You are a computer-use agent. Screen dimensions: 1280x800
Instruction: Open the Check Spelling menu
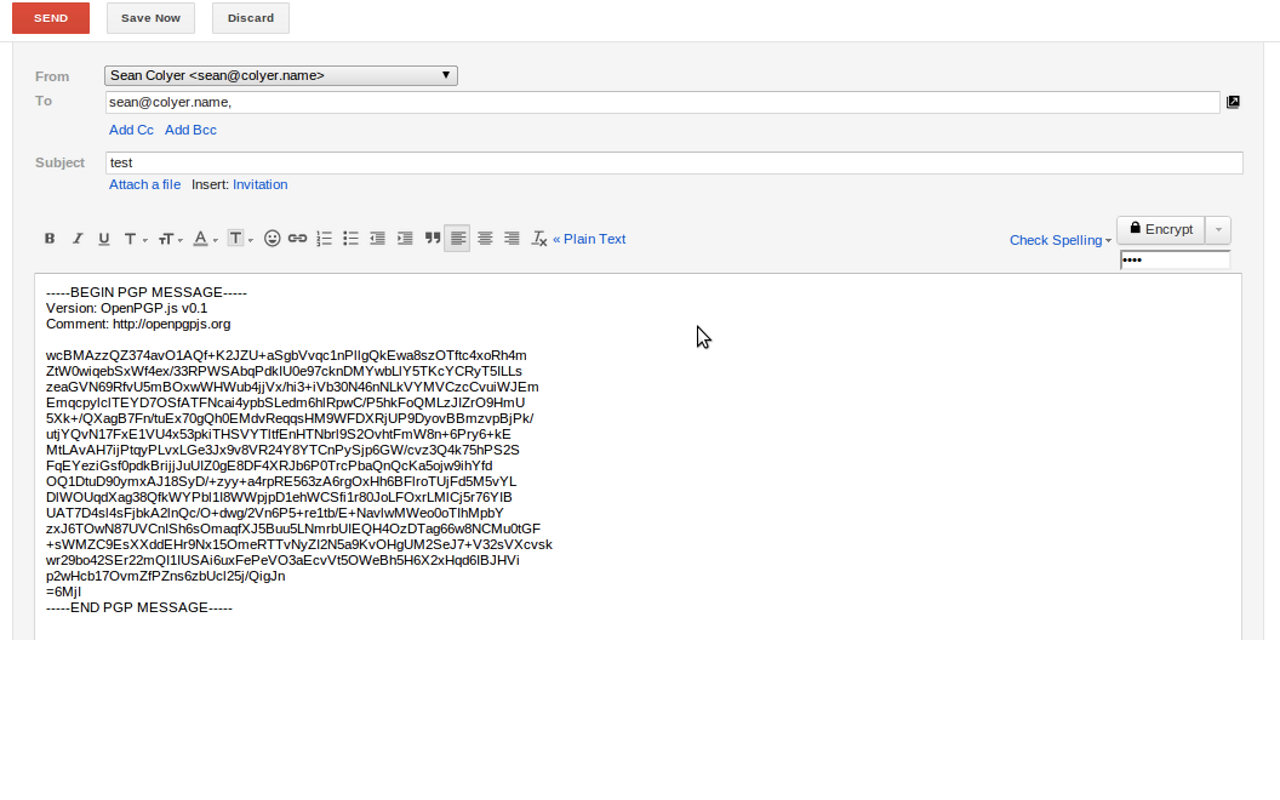coord(1060,240)
